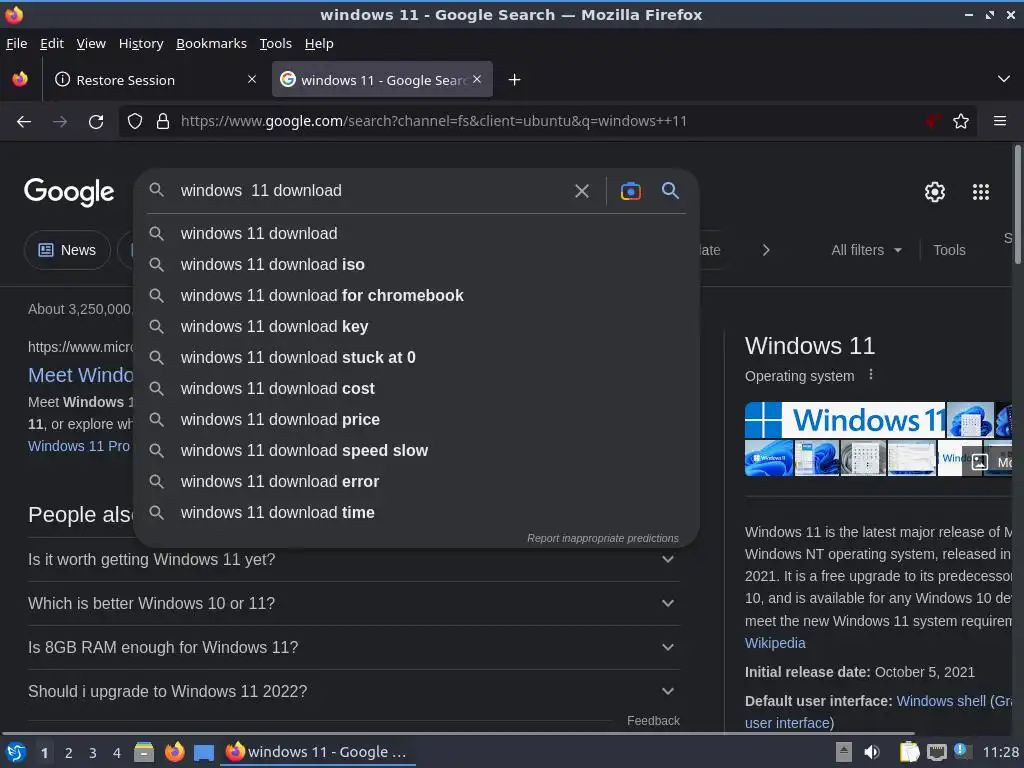Open the Tools menu

point(276,43)
